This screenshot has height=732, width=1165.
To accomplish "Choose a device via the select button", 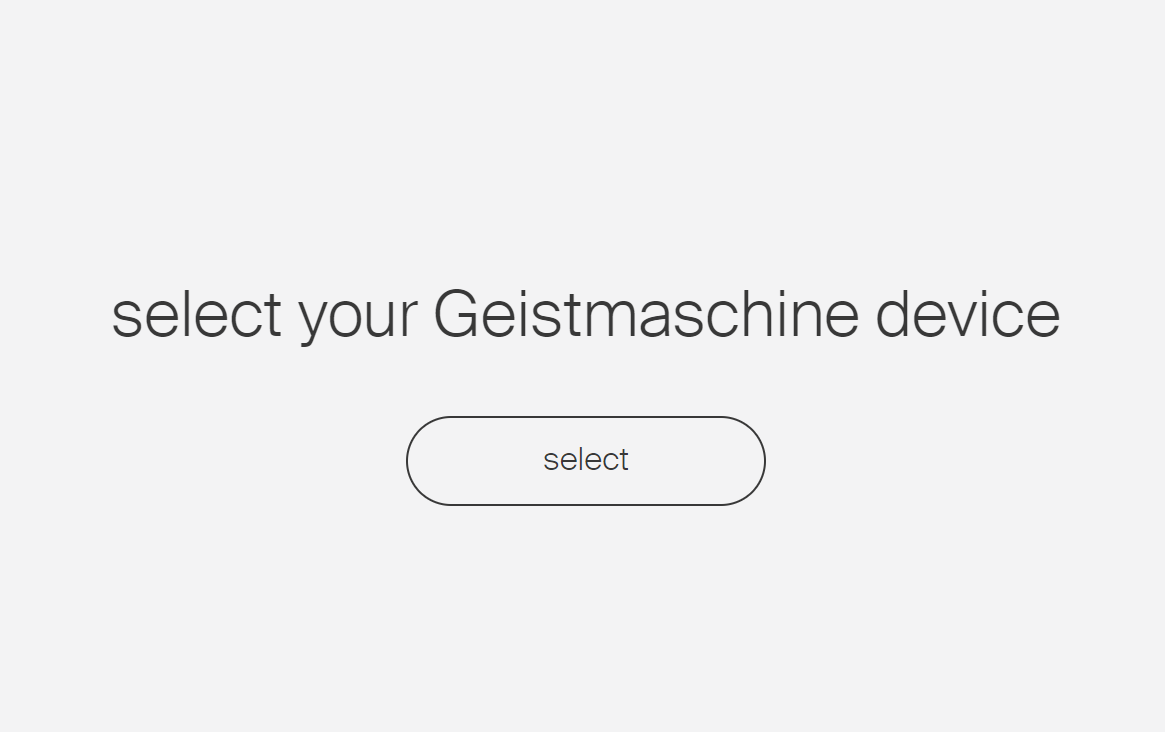I will coord(585,461).
